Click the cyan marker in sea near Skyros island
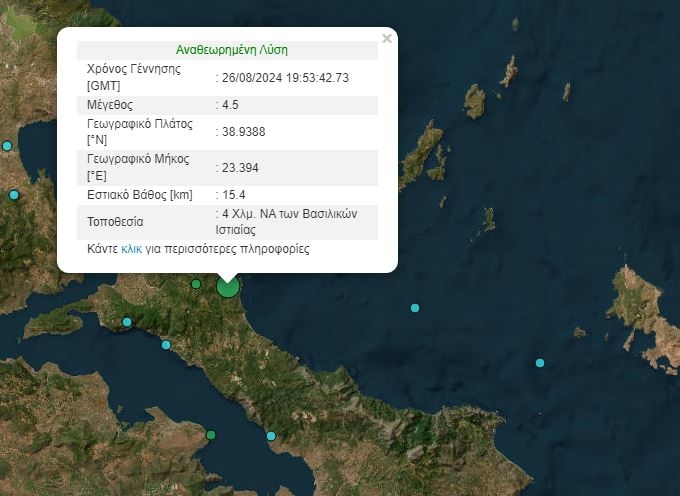Screen dimensions: 680x496 [540, 362]
